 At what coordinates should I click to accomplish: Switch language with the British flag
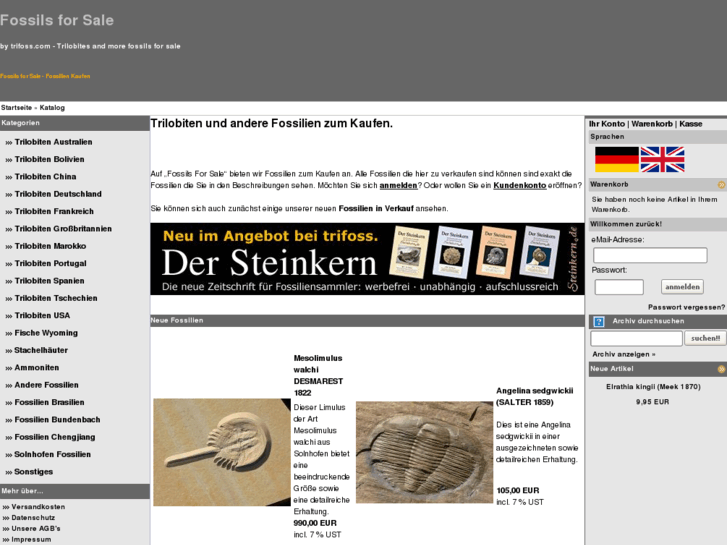tap(662, 159)
